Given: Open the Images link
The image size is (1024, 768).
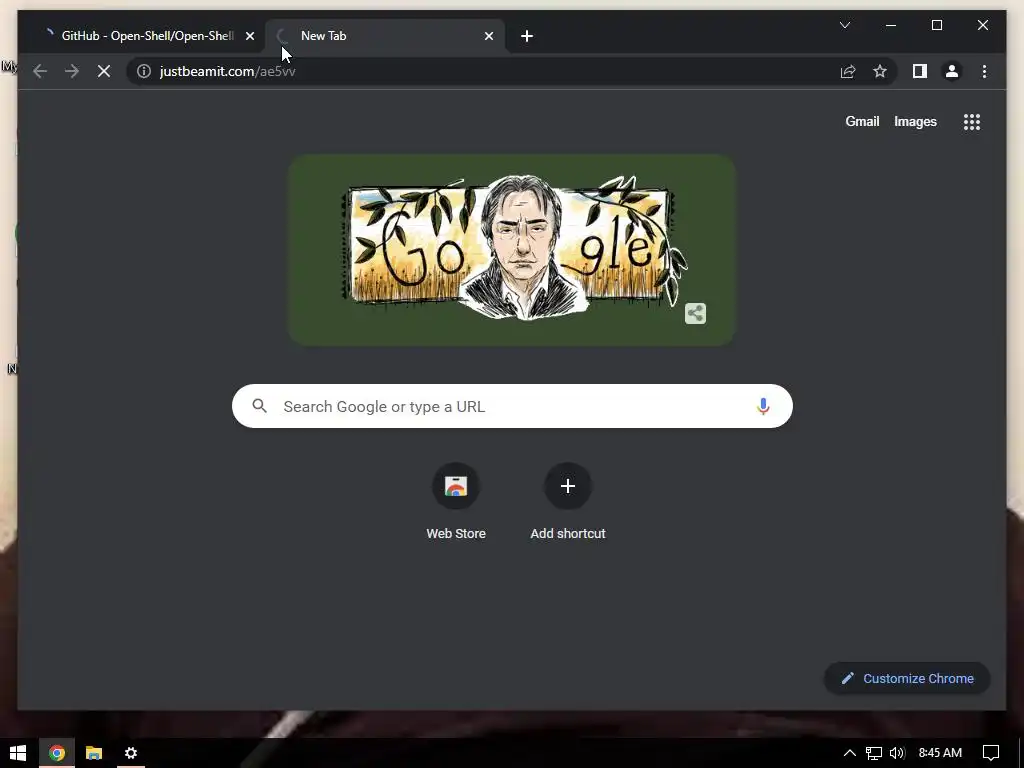Looking at the screenshot, I should (915, 121).
